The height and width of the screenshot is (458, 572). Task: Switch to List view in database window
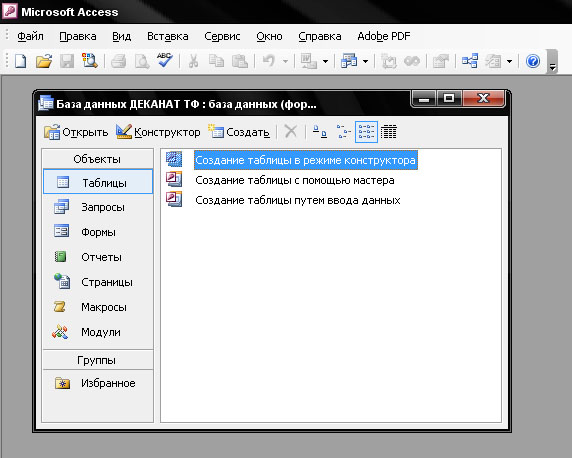[x=366, y=132]
